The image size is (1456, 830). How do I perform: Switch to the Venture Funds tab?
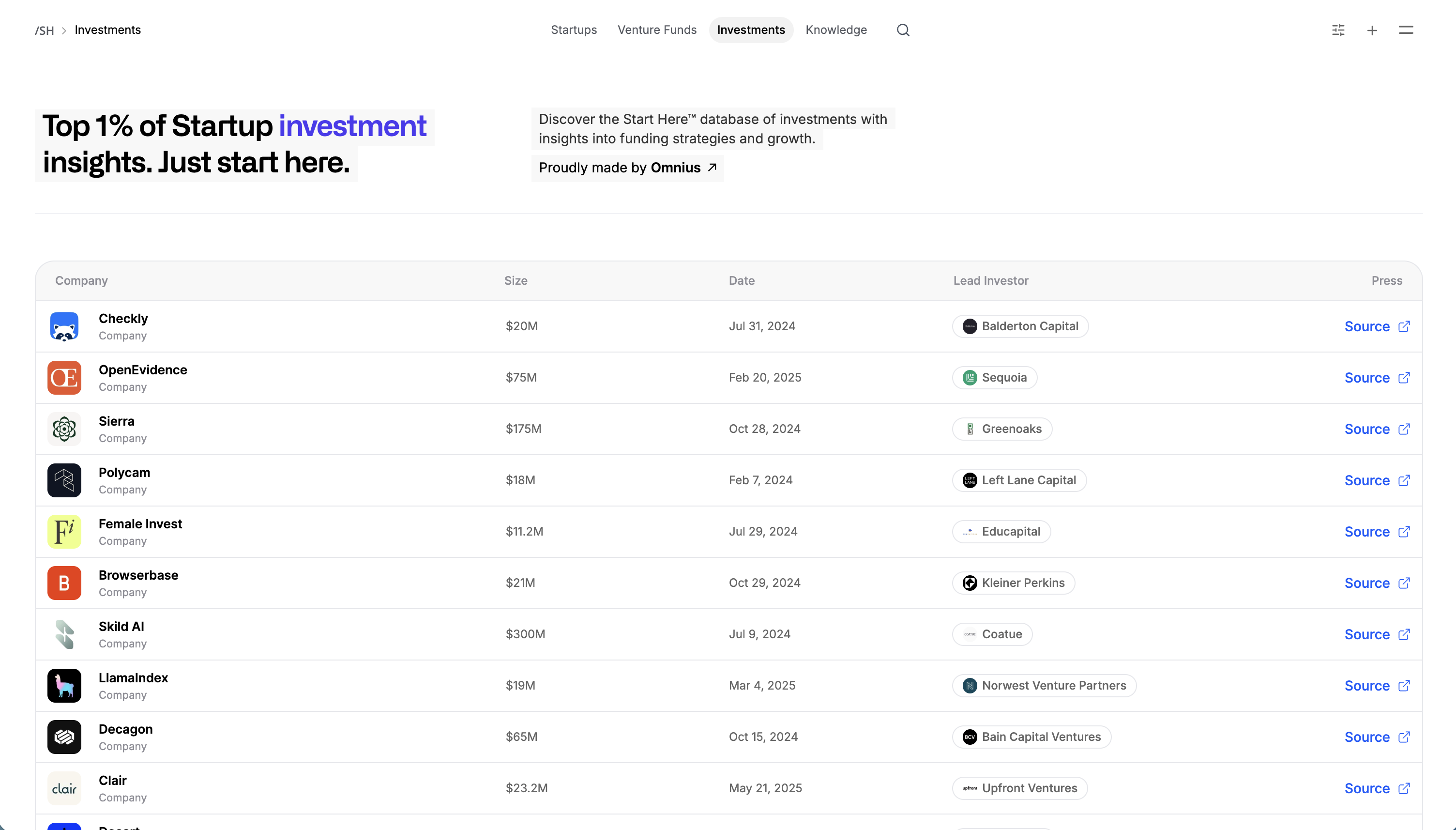coord(657,30)
